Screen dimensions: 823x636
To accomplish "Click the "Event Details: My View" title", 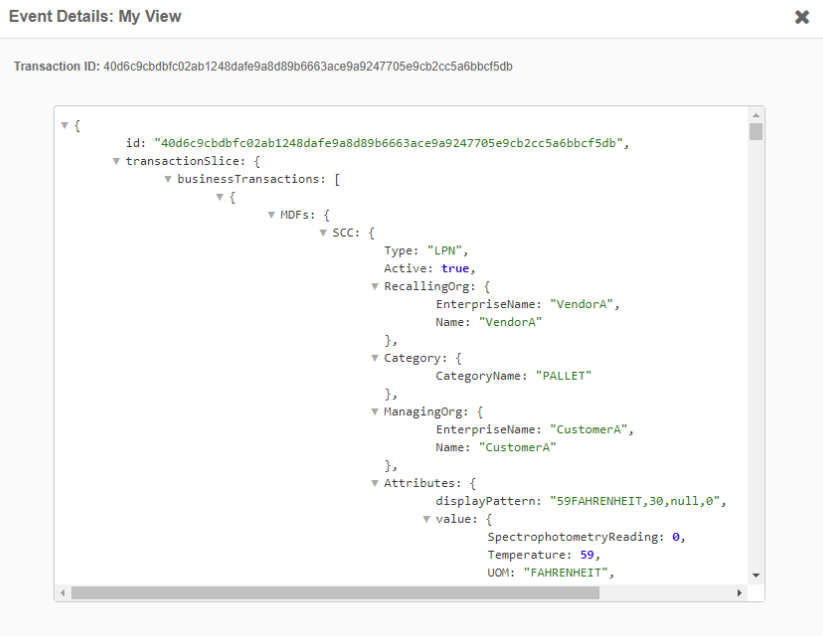I will click(95, 16).
